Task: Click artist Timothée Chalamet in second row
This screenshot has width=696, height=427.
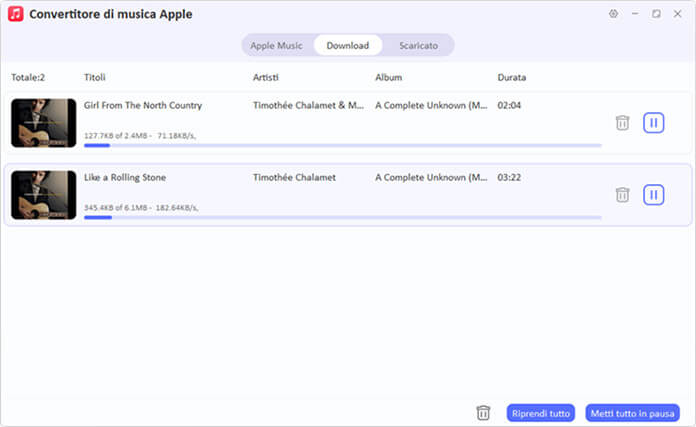Action: pos(294,177)
